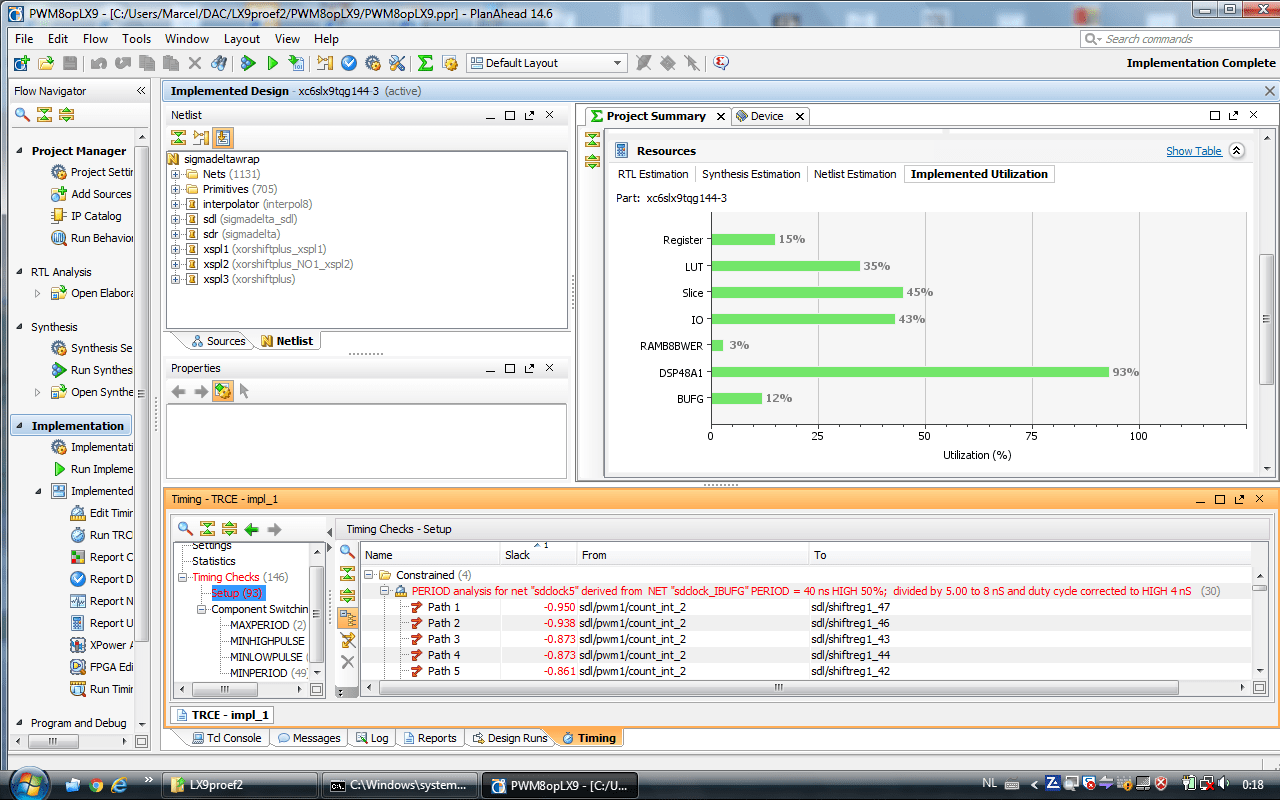Click the Show Table link
Viewport: 1280px width, 800px height.
pyautogui.click(x=1194, y=151)
